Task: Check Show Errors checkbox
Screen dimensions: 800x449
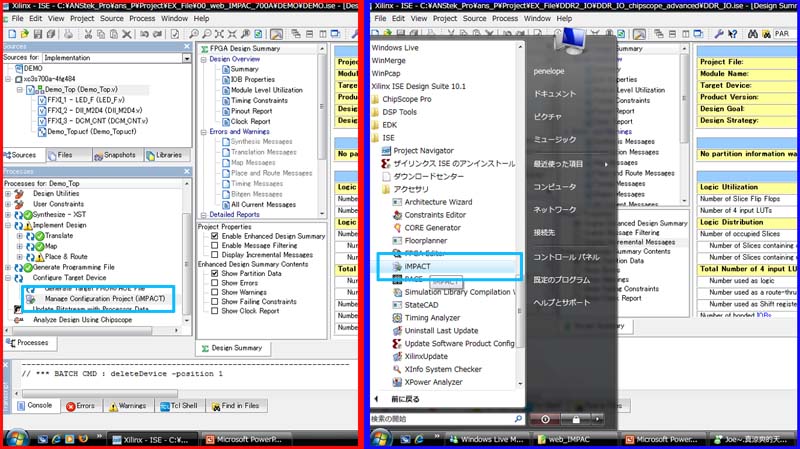Action: click(x=214, y=283)
